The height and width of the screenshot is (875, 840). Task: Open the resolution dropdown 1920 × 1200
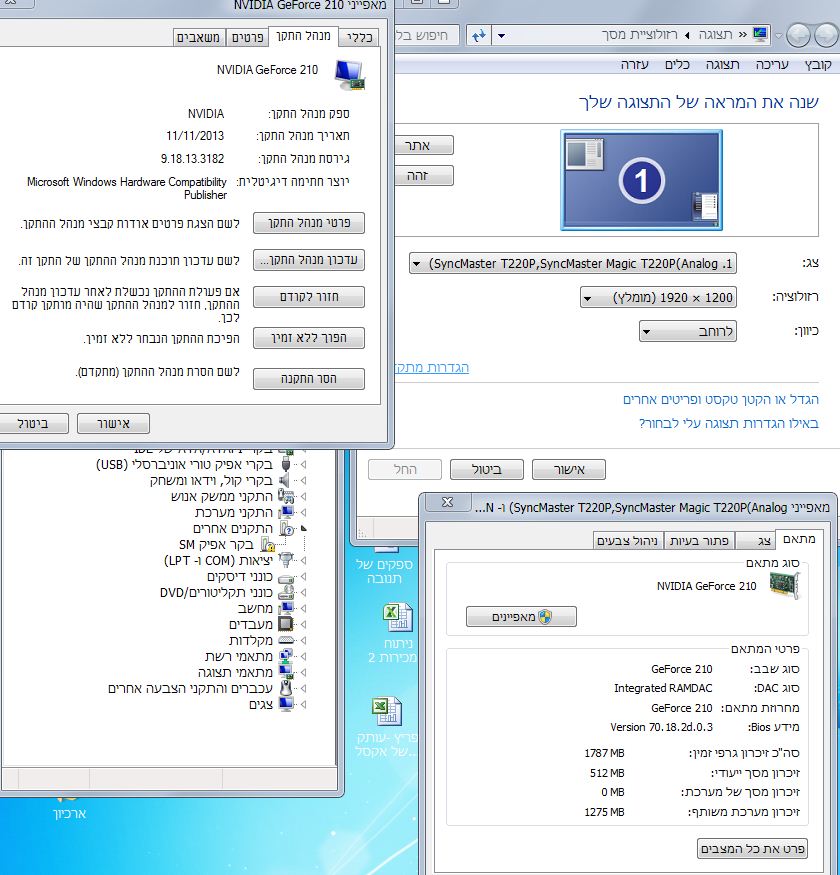pyautogui.click(x=658, y=298)
